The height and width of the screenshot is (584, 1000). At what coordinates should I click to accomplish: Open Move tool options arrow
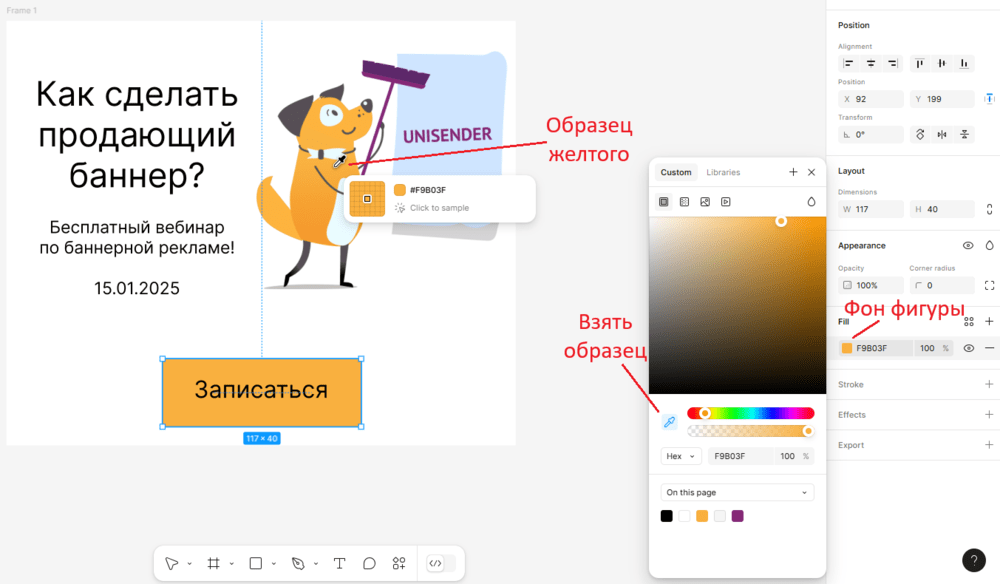tap(189, 564)
